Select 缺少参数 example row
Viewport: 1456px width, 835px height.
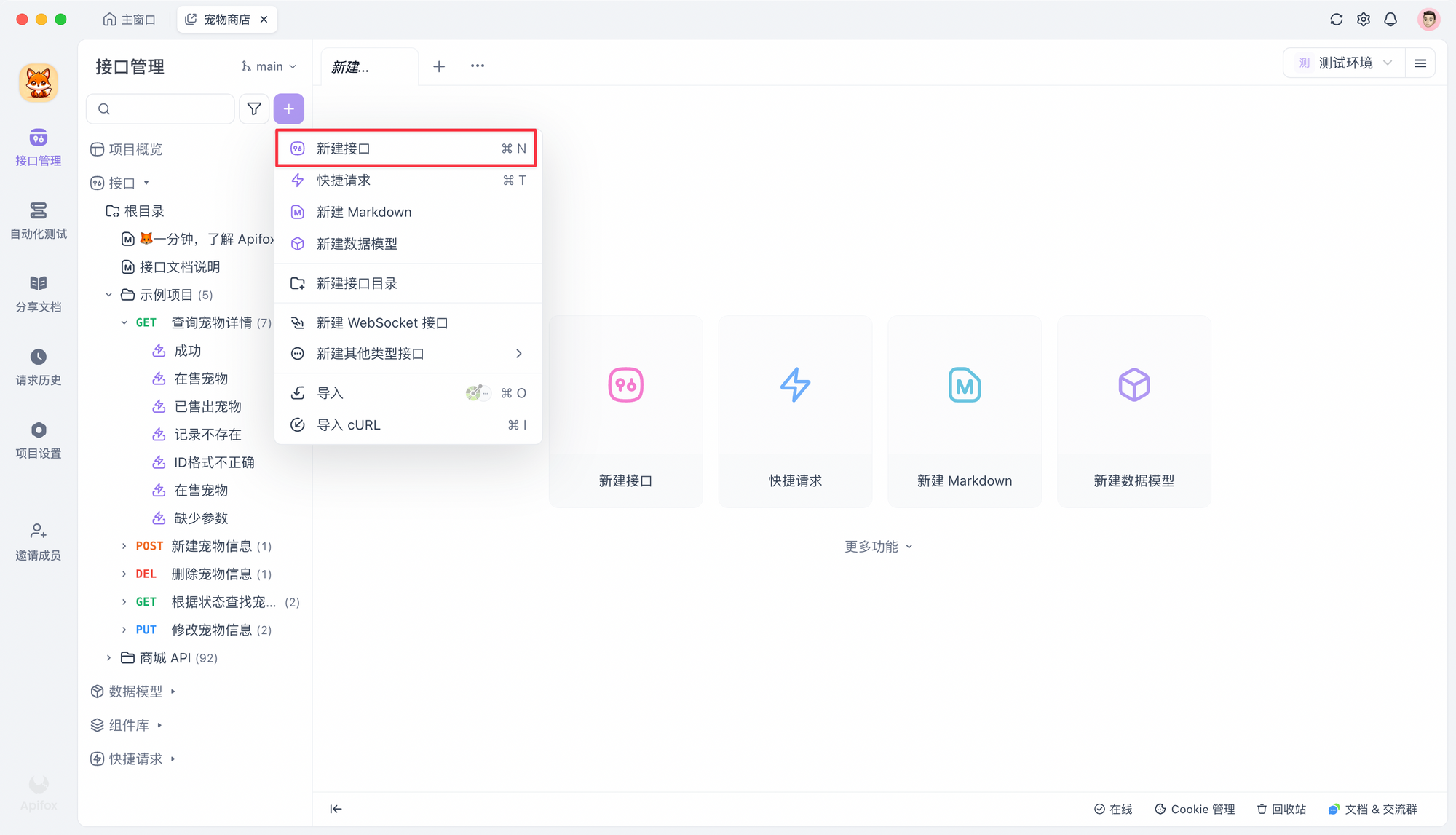pos(190,518)
